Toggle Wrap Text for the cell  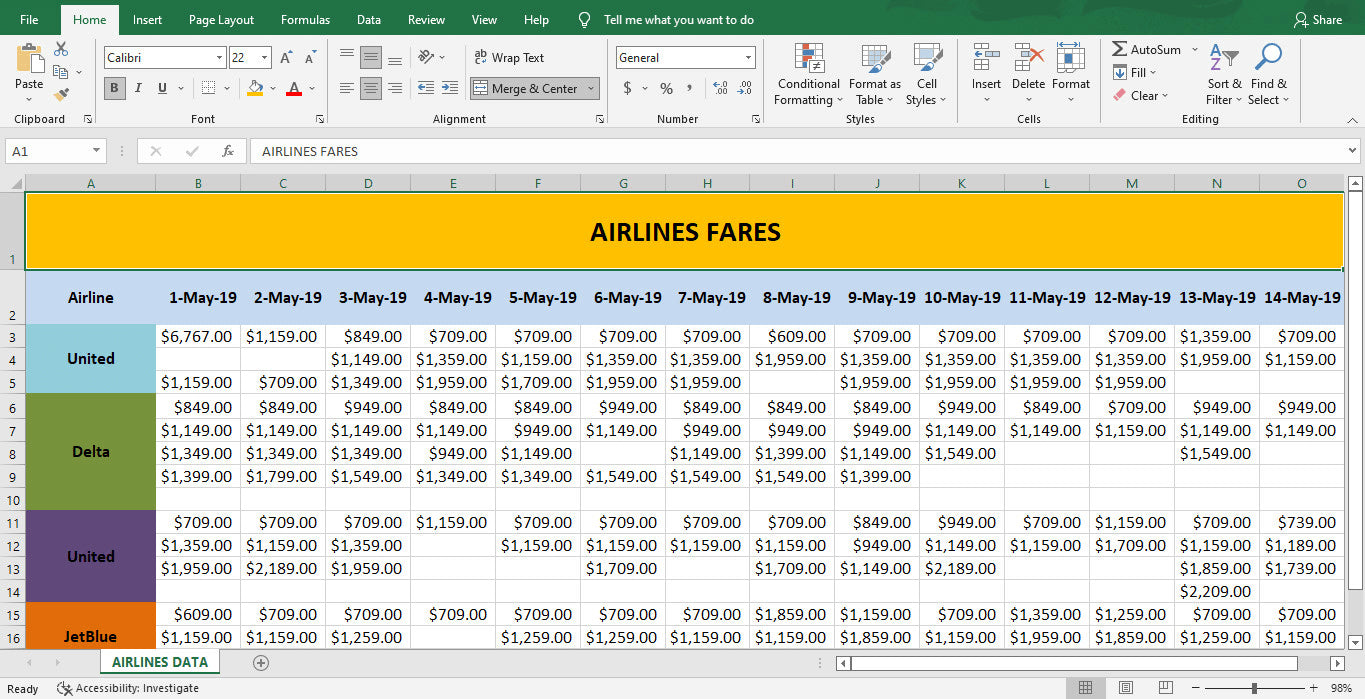pos(509,58)
